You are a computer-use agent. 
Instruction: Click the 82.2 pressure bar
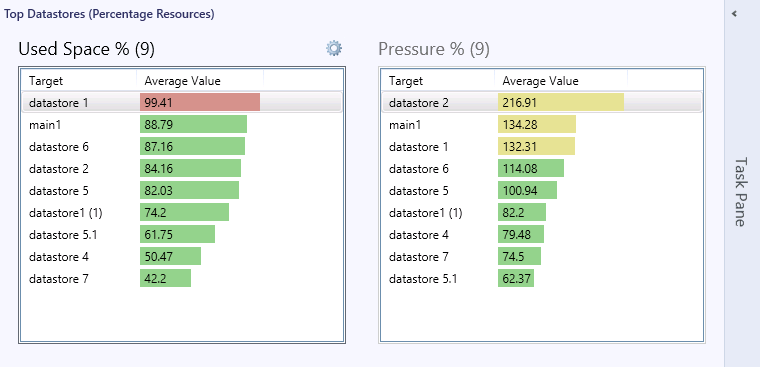[522, 212]
